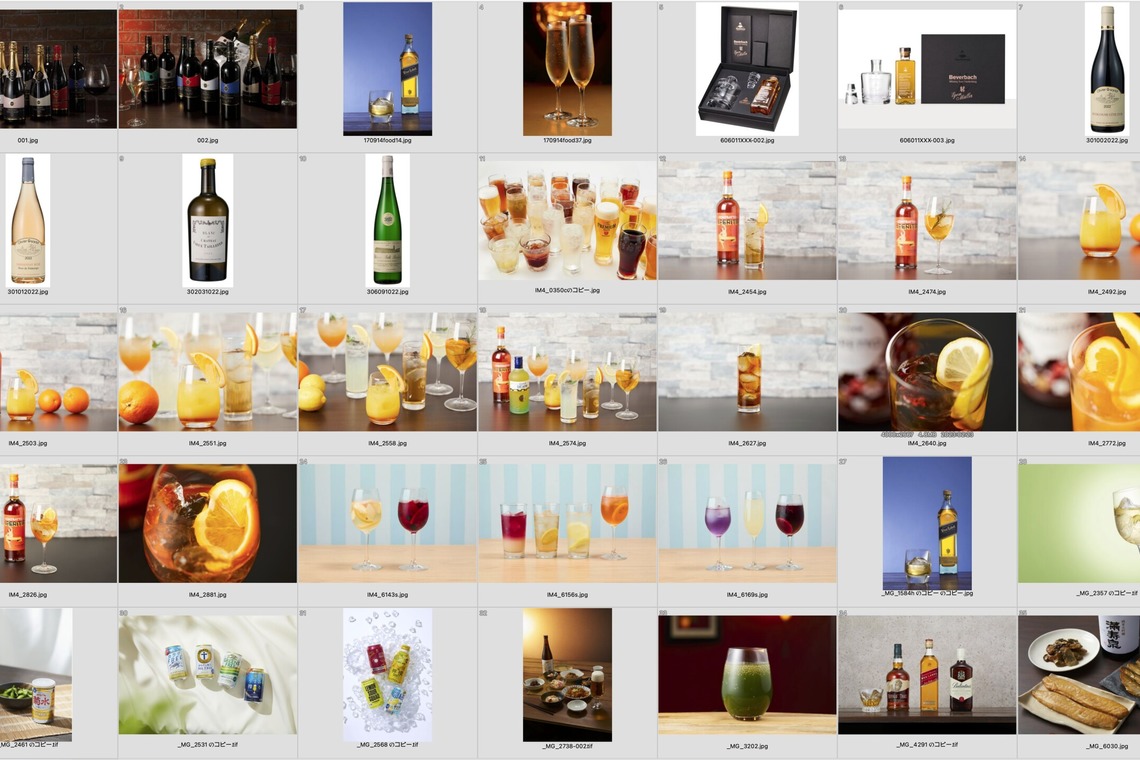Click the IM4_6143s.jpg two wine glasses image
Viewport: 1140px width, 760px height.
click(x=387, y=523)
